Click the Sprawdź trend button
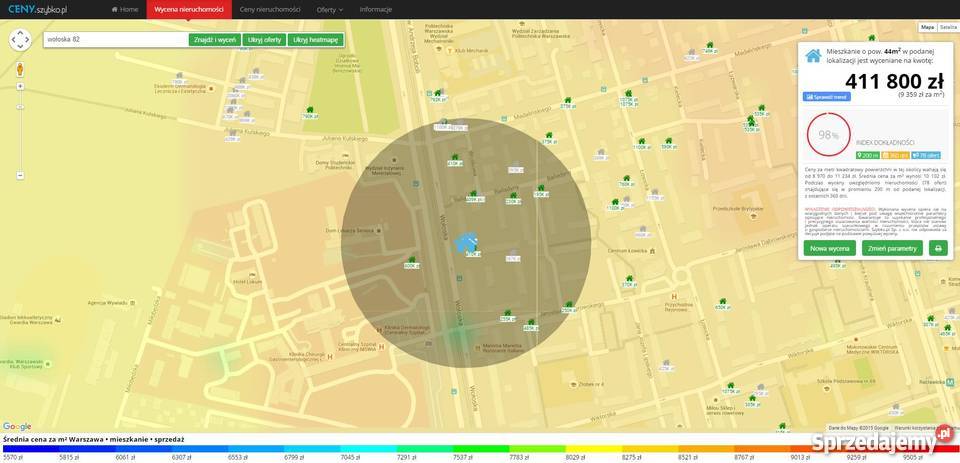960x463 pixels. (x=827, y=97)
